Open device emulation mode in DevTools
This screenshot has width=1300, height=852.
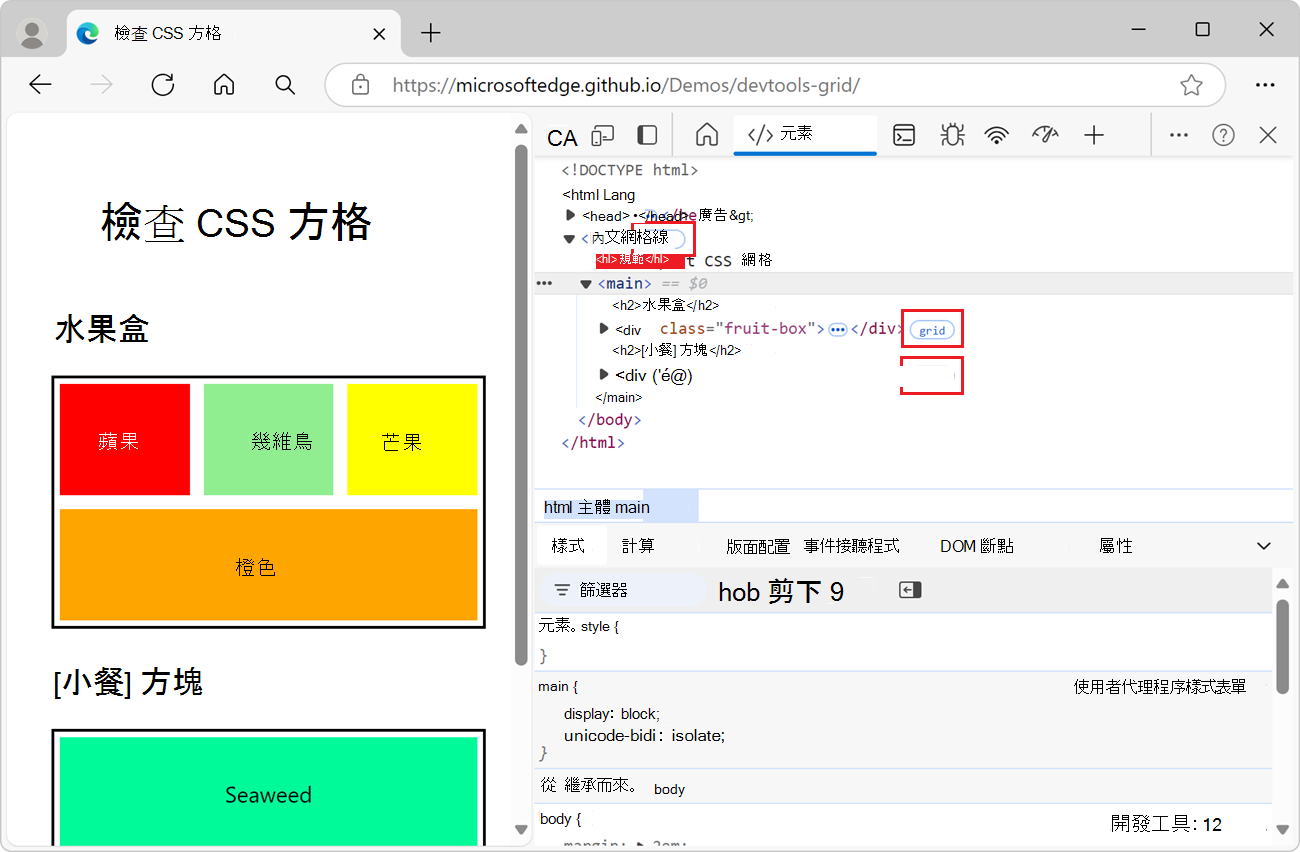pyautogui.click(x=602, y=133)
